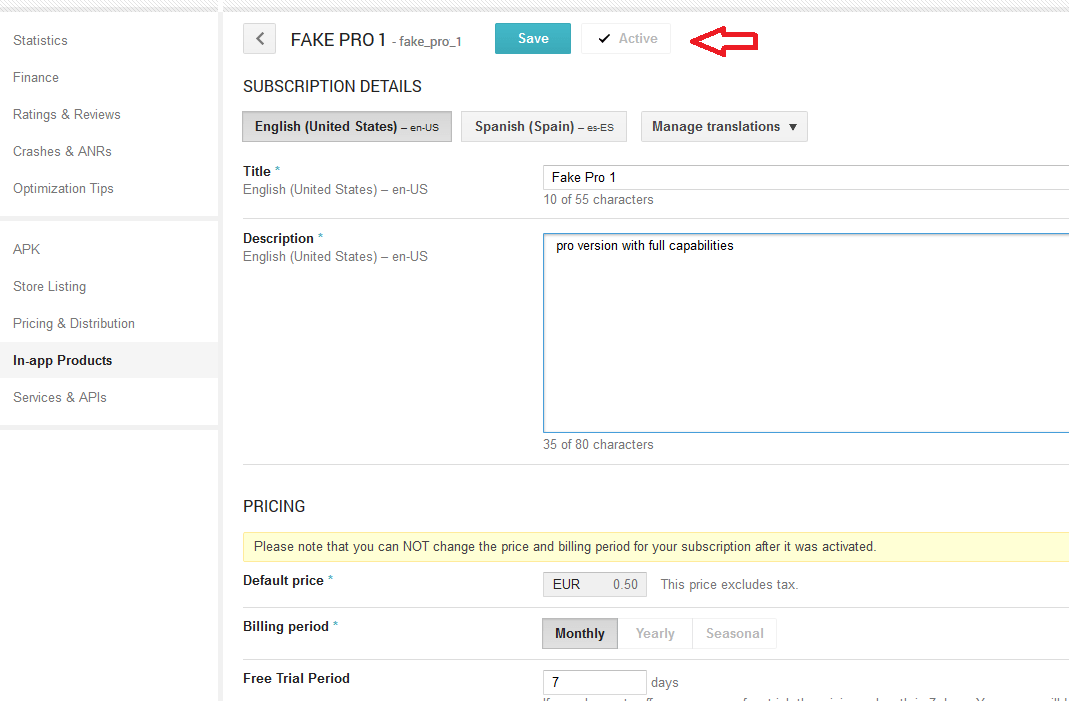Open Crashes & ANRs section
The height and width of the screenshot is (701, 1069).
point(62,151)
